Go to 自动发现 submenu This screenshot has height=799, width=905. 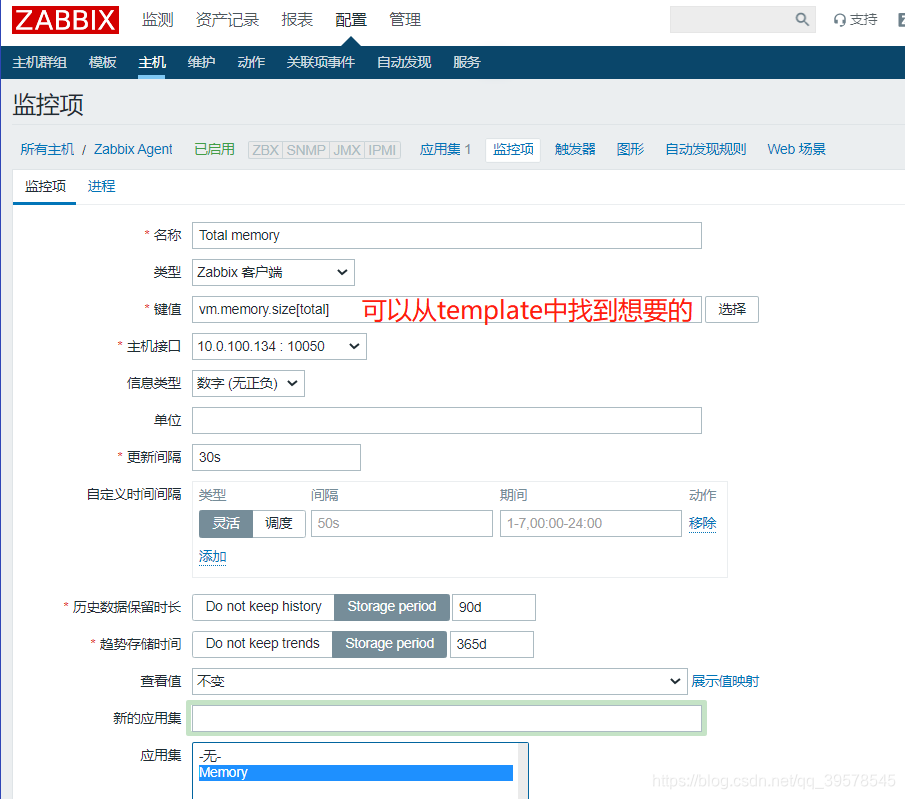pyautogui.click(x=404, y=62)
